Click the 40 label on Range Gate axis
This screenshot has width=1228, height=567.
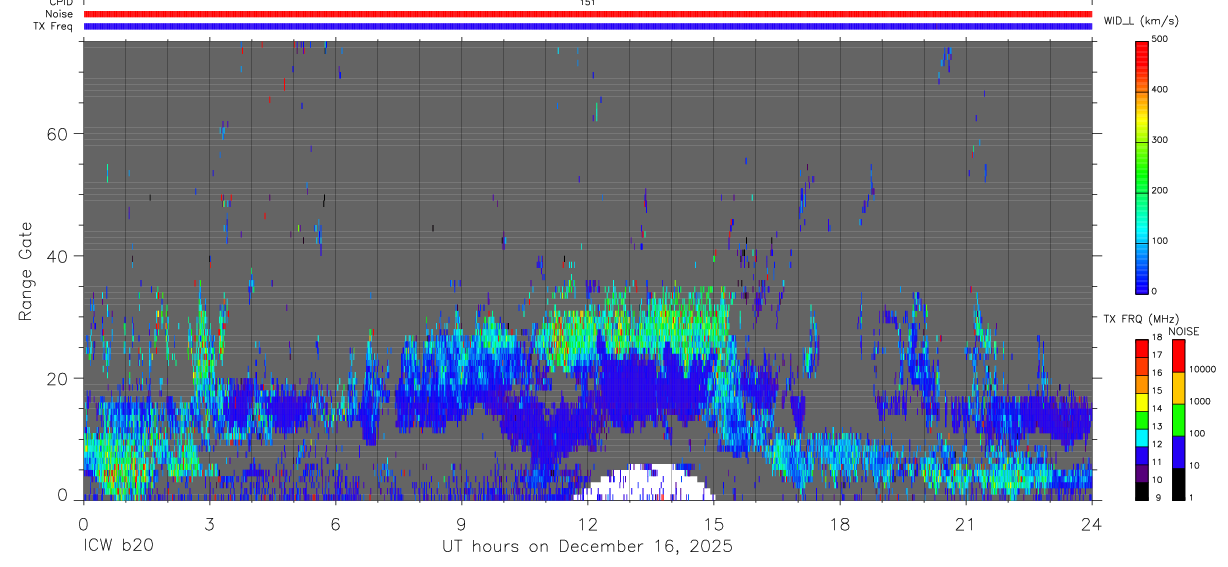[x=58, y=256]
